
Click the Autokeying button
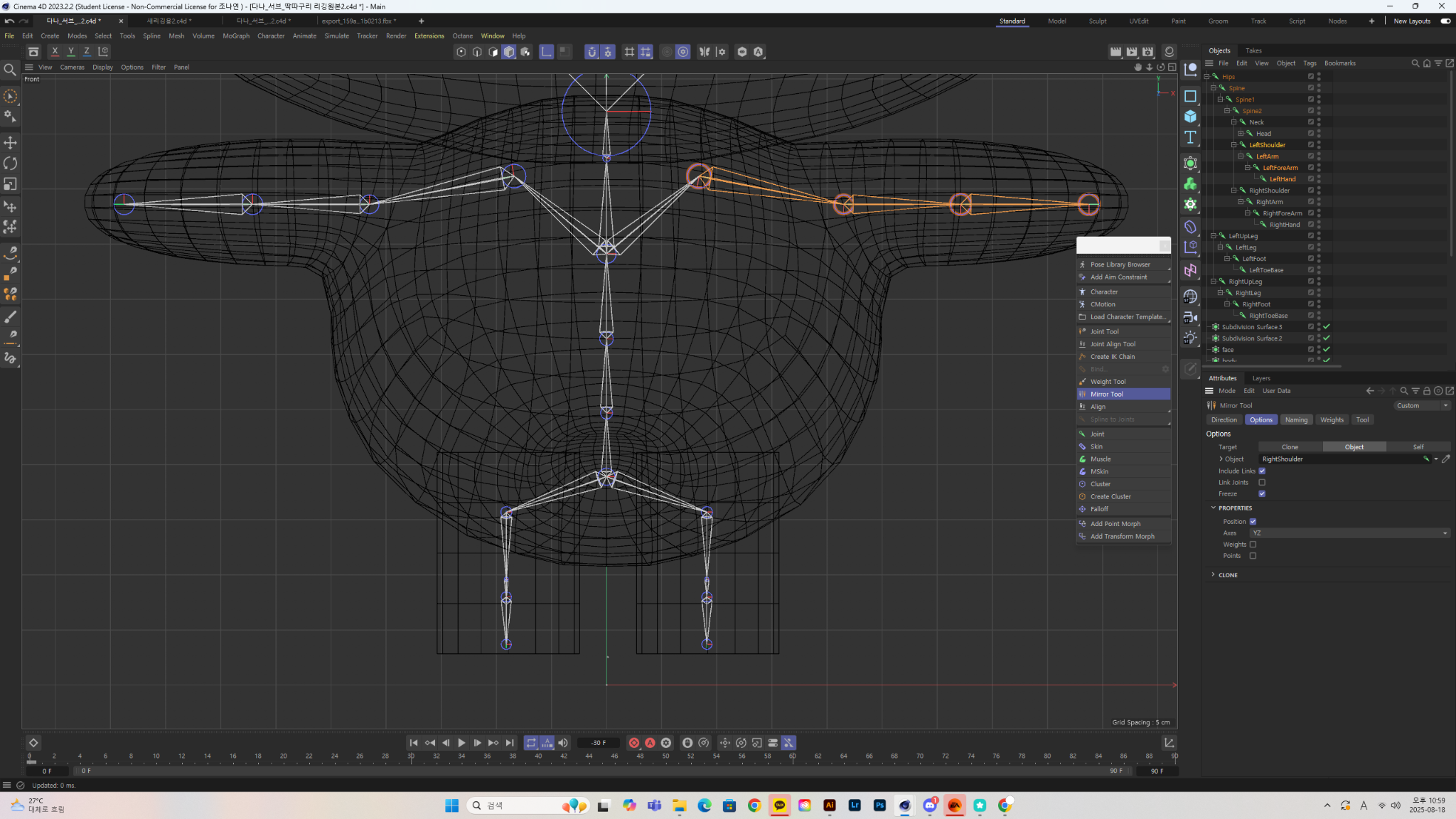tap(650, 743)
